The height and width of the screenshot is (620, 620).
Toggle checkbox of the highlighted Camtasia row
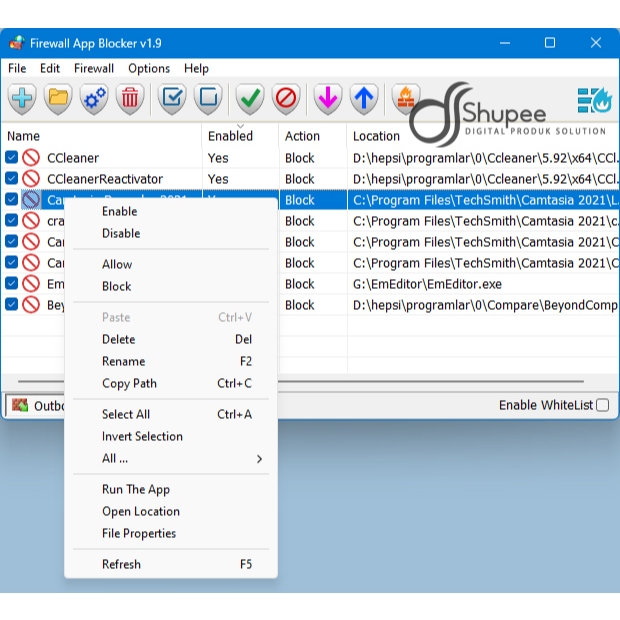11,199
